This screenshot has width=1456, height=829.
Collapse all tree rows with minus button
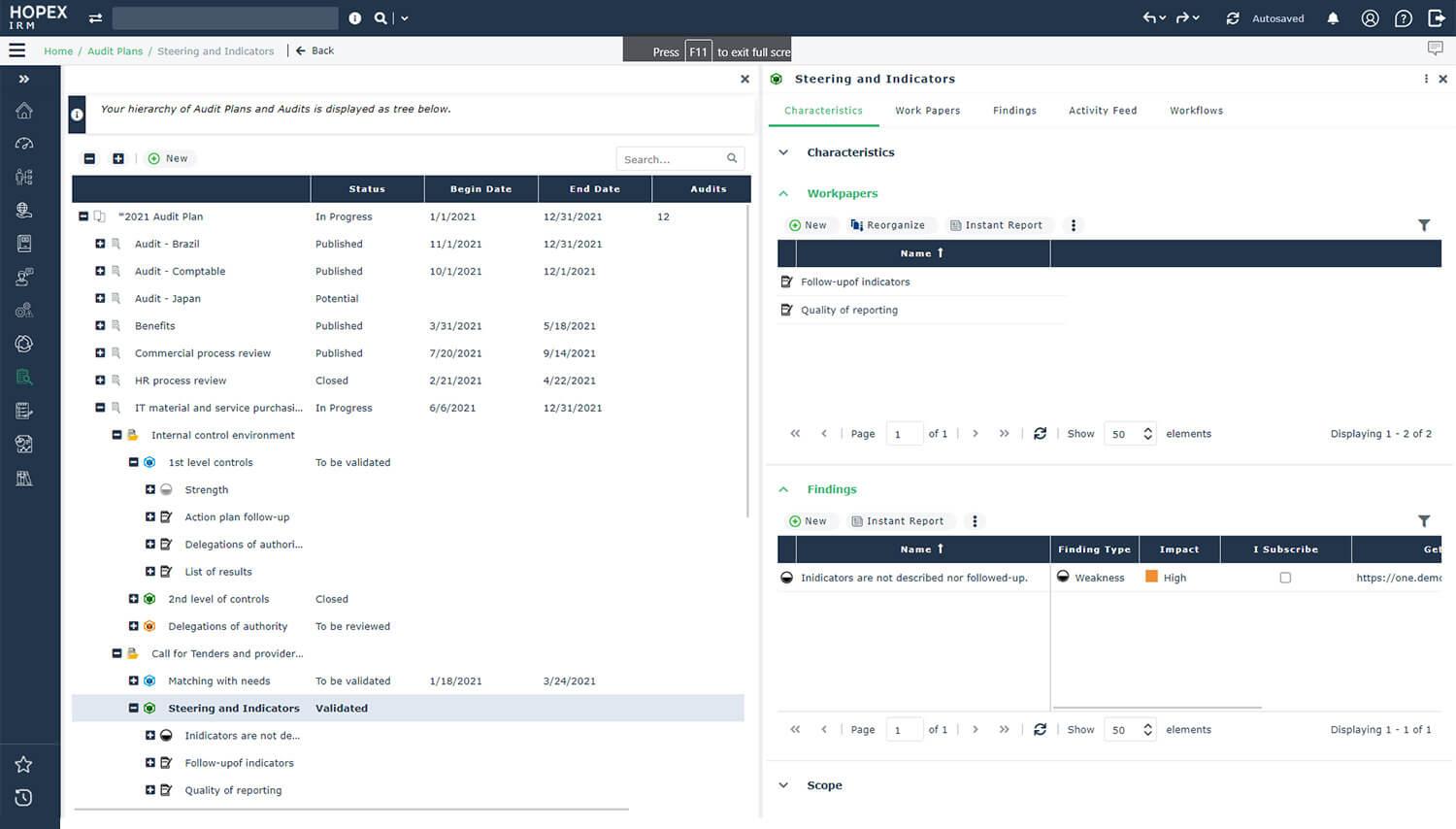coord(89,158)
